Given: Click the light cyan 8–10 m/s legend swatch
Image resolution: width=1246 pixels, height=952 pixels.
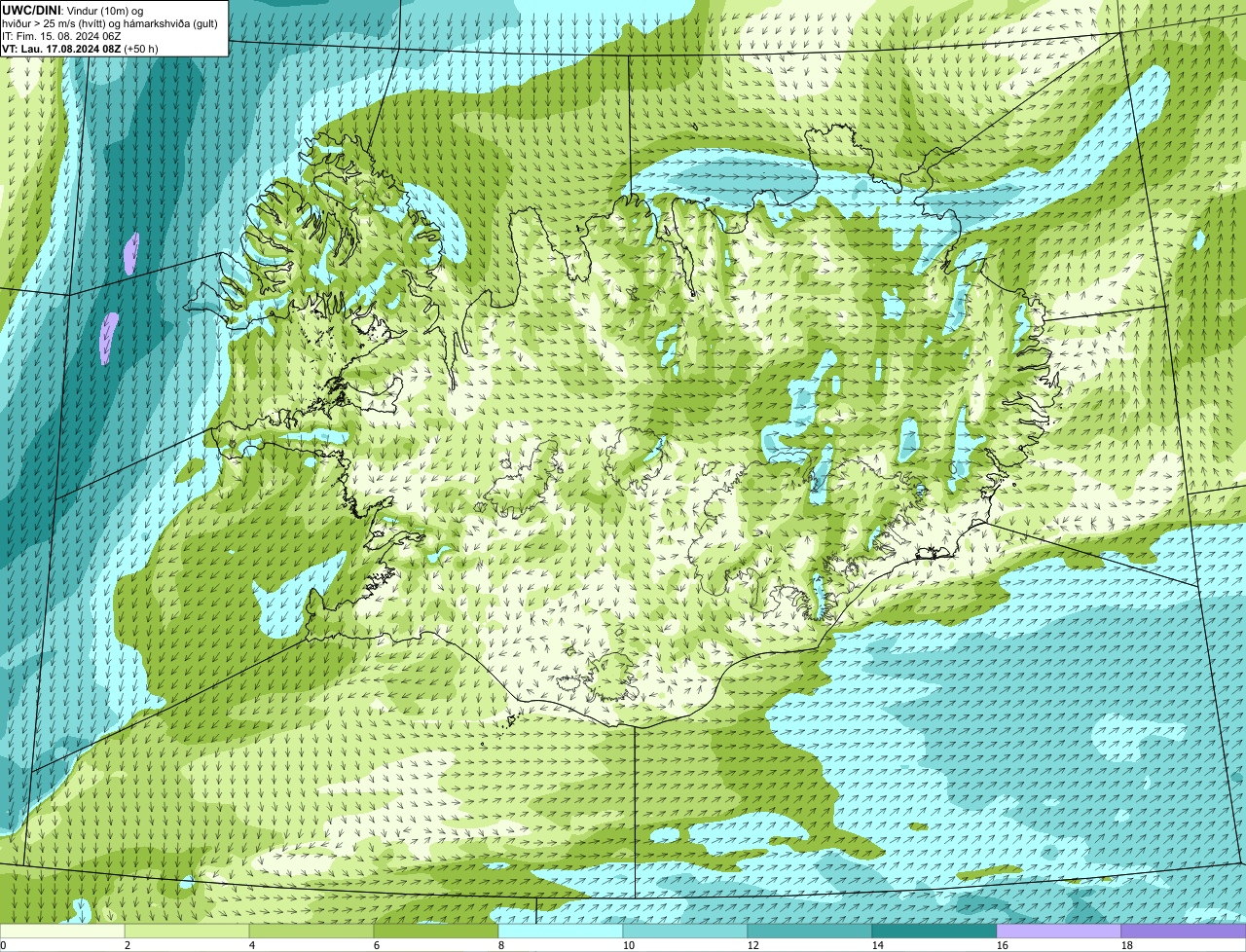Looking at the screenshot, I should pos(561,931).
